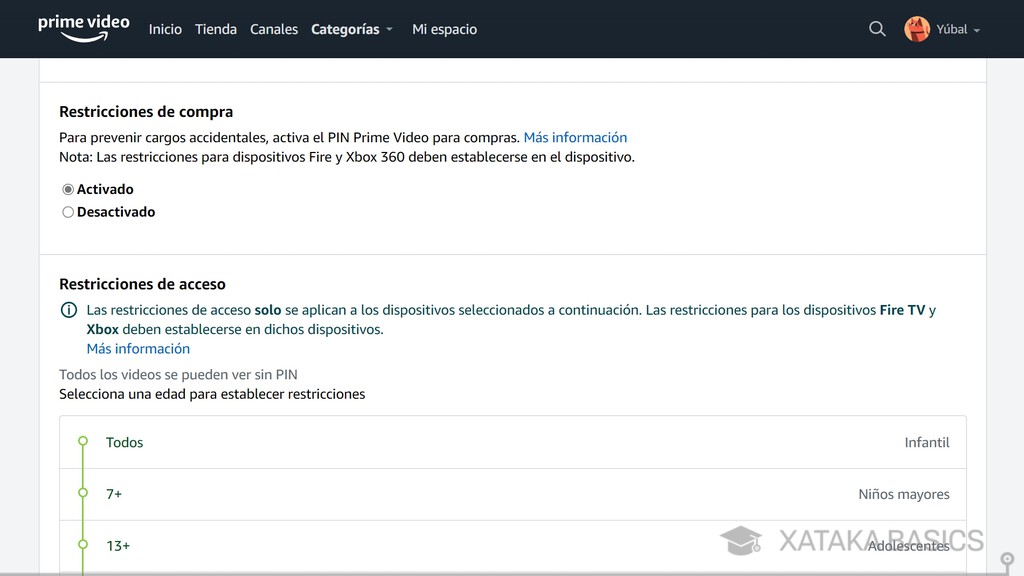This screenshot has width=1024, height=576.
Task: Open the Tienda section
Action: (216, 29)
